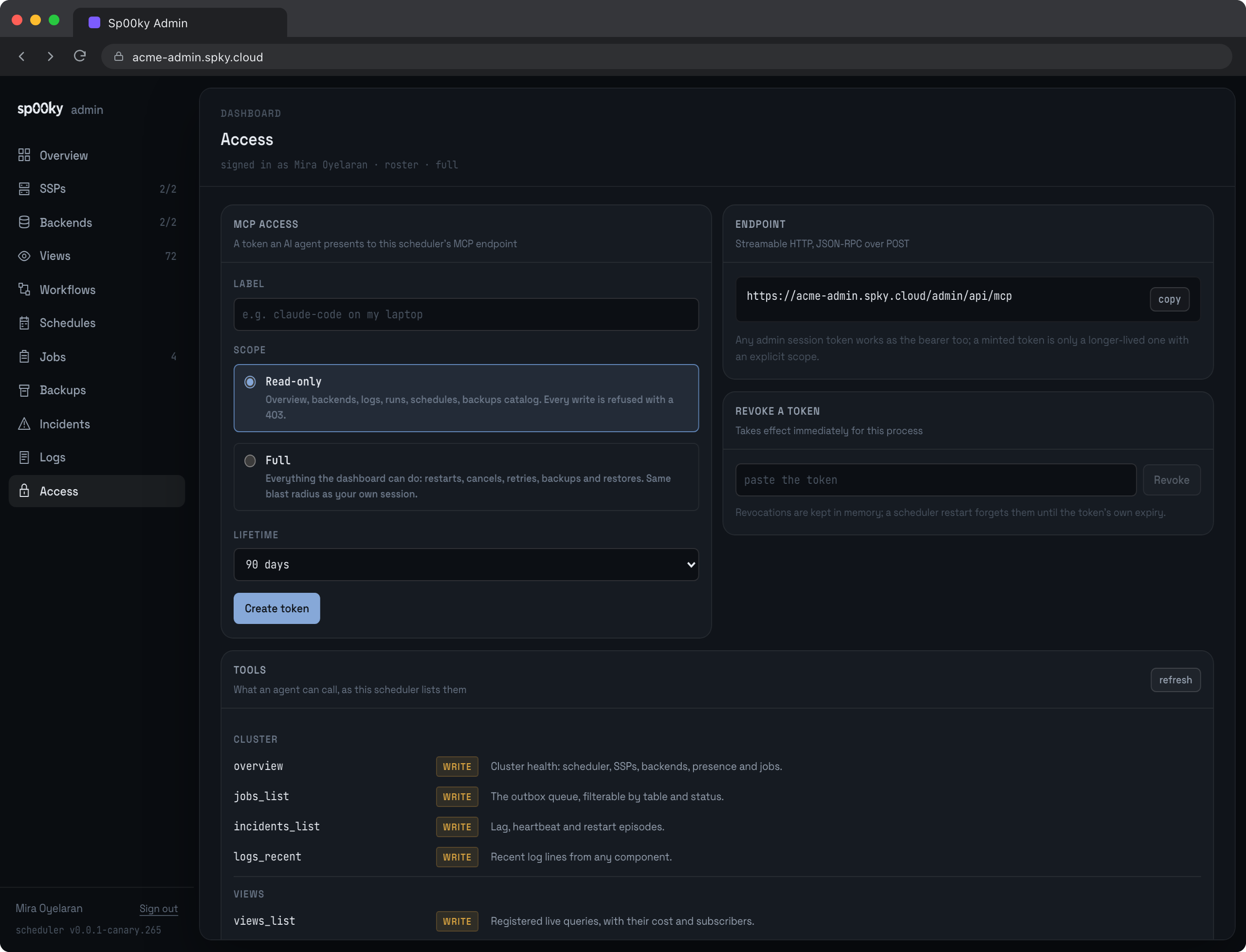This screenshot has width=1246, height=952.
Task: Click the Revoke button
Action: point(1171,480)
